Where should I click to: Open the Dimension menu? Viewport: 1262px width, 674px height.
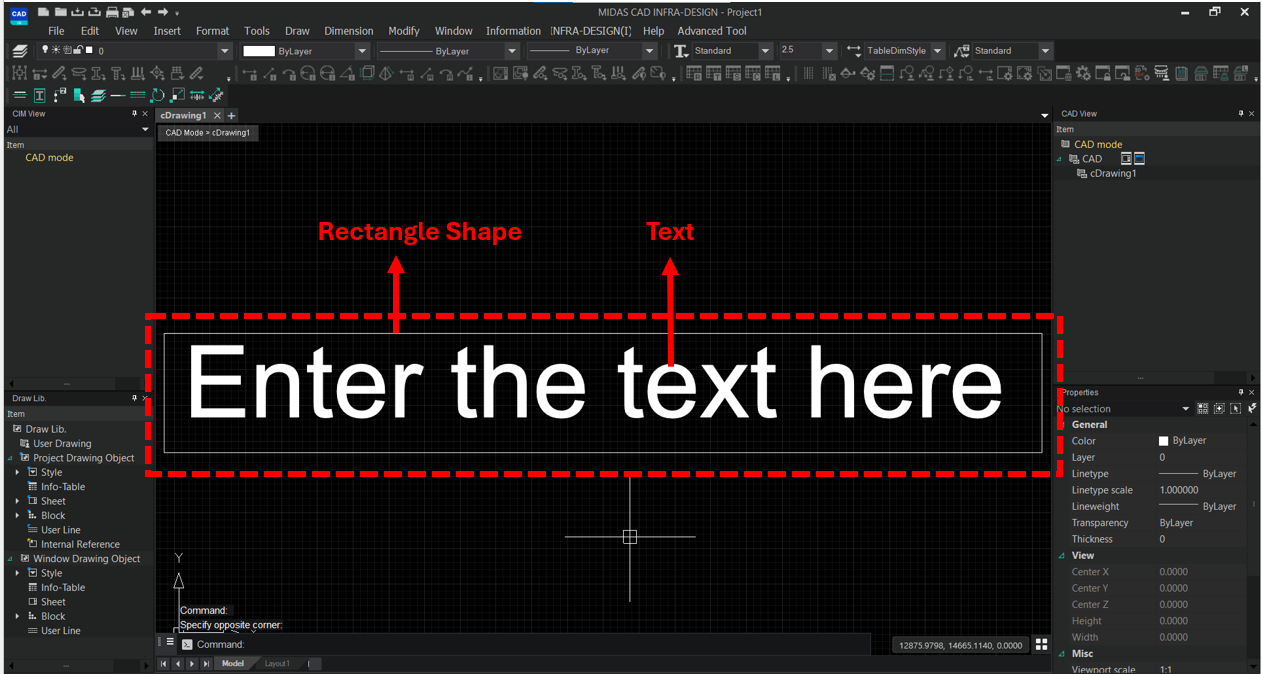coord(349,31)
